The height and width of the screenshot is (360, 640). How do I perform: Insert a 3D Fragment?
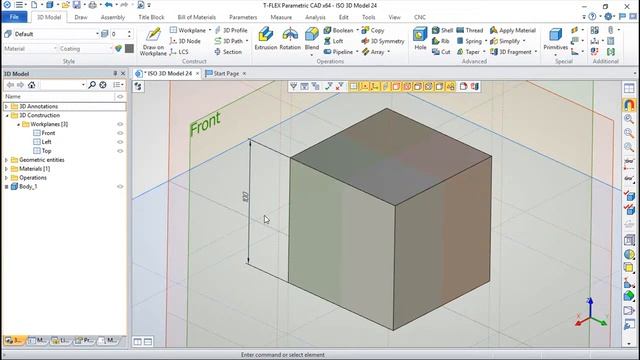pos(511,52)
